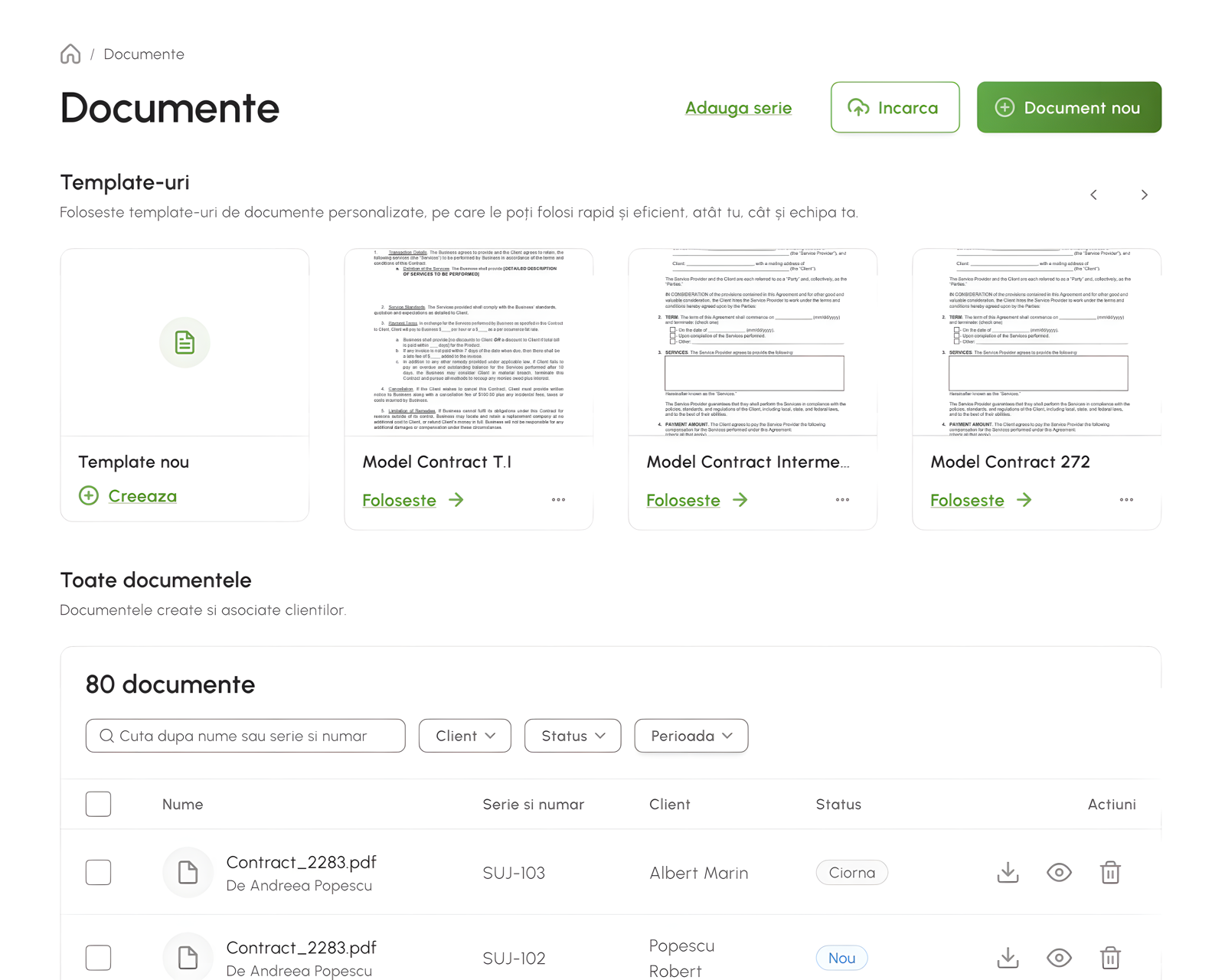Focus the document search field
Screen dimensions: 1225x980
pyautogui.click(x=246, y=736)
